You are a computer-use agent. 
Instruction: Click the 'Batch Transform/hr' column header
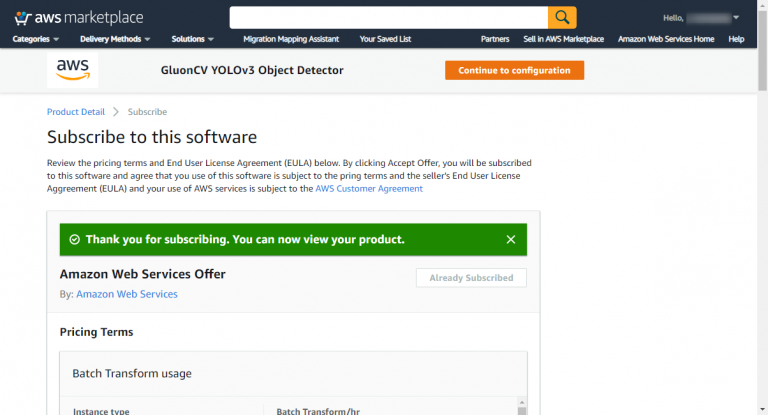(318, 411)
